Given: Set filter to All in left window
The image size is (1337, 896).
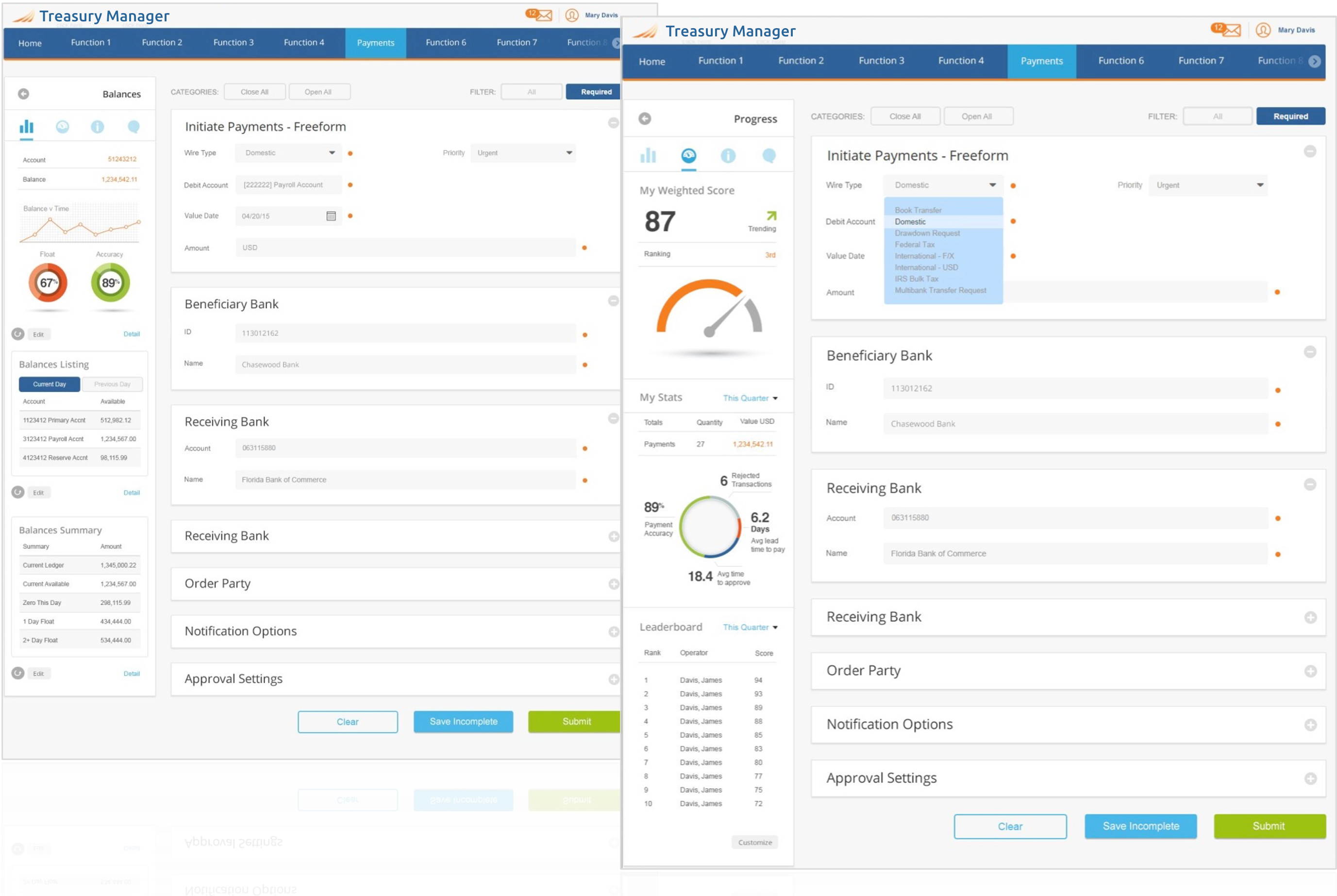Looking at the screenshot, I should tap(532, 91).
